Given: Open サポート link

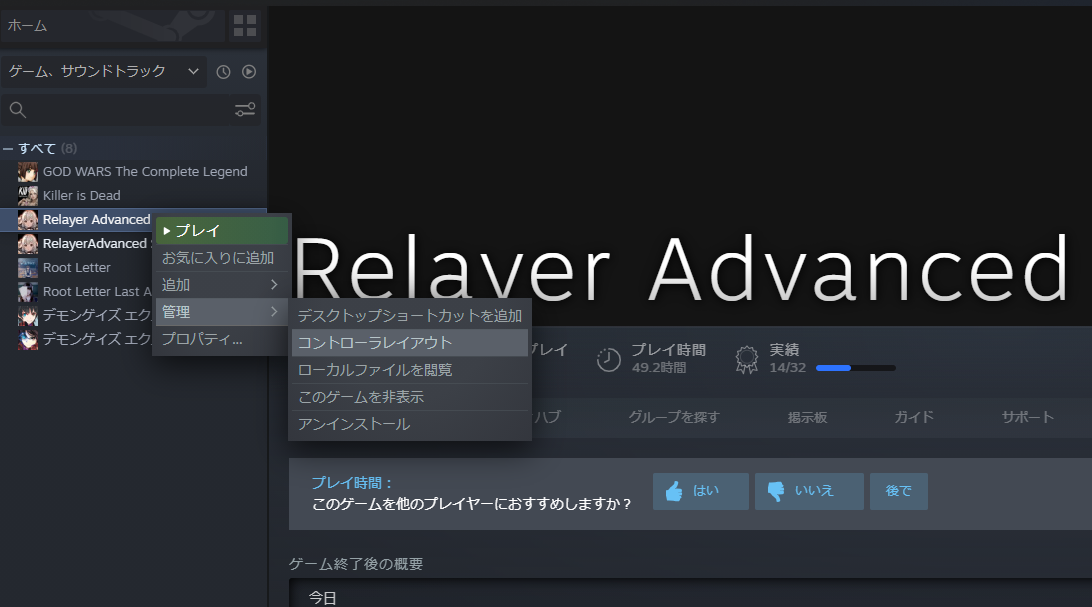Looking at the screenshot, I should pyautogui.click(x=1028, y=417).
